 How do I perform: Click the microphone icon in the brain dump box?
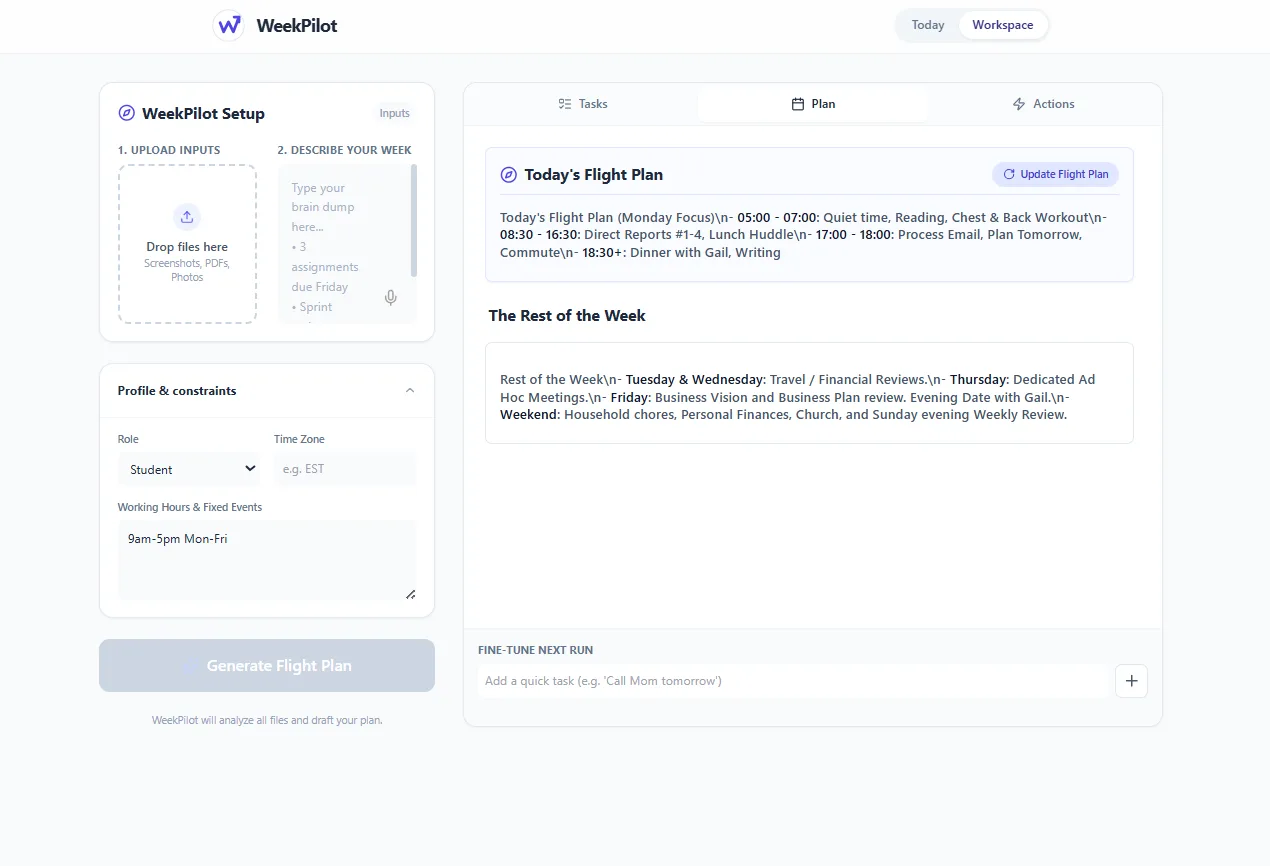click(391, 297)
